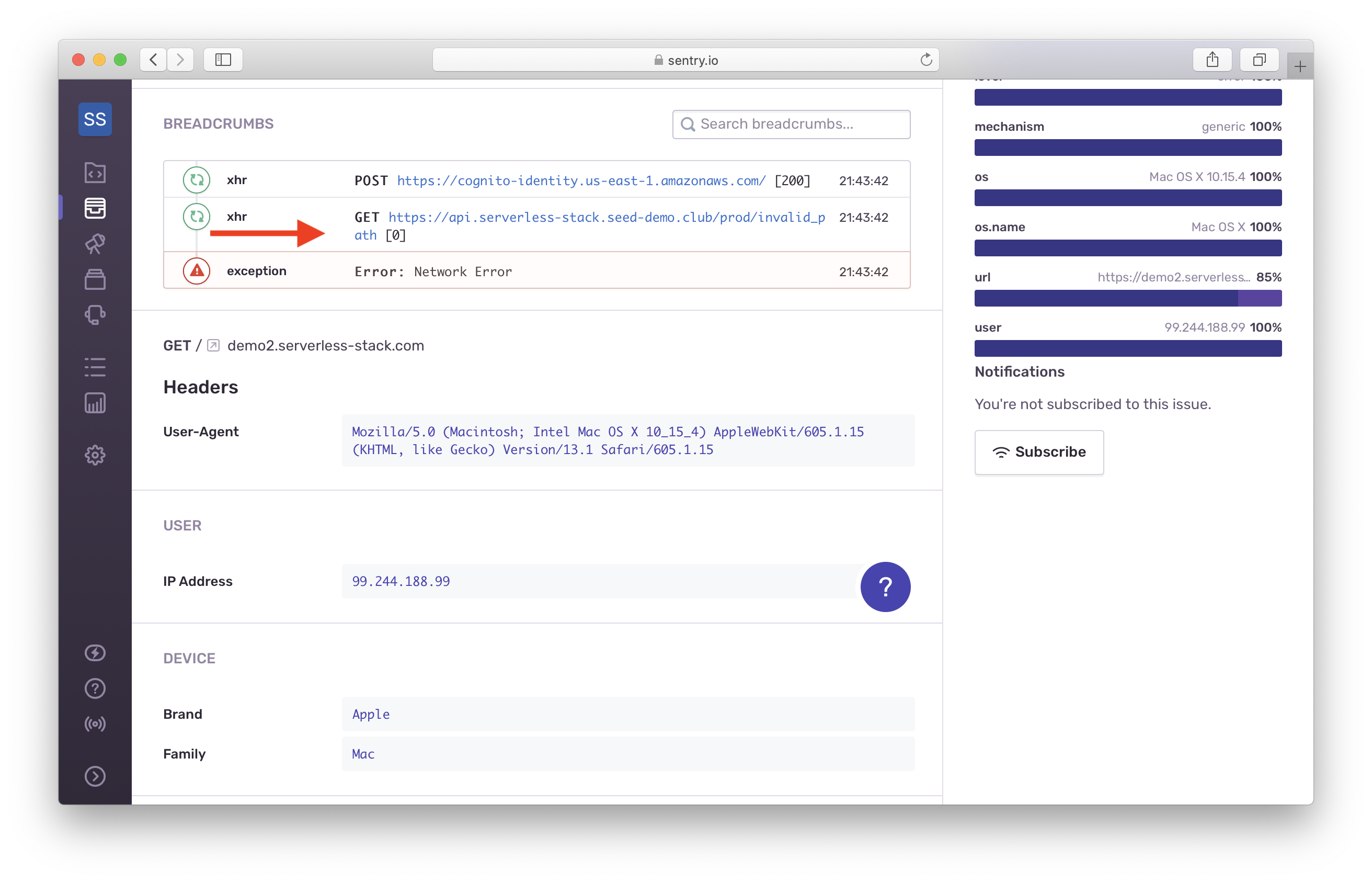Image resolution: width=1372 pixels, height=882 pixels.
Task: Click the Family value 'Mac'
Action: pyautogui.click(x=363, y=754)
